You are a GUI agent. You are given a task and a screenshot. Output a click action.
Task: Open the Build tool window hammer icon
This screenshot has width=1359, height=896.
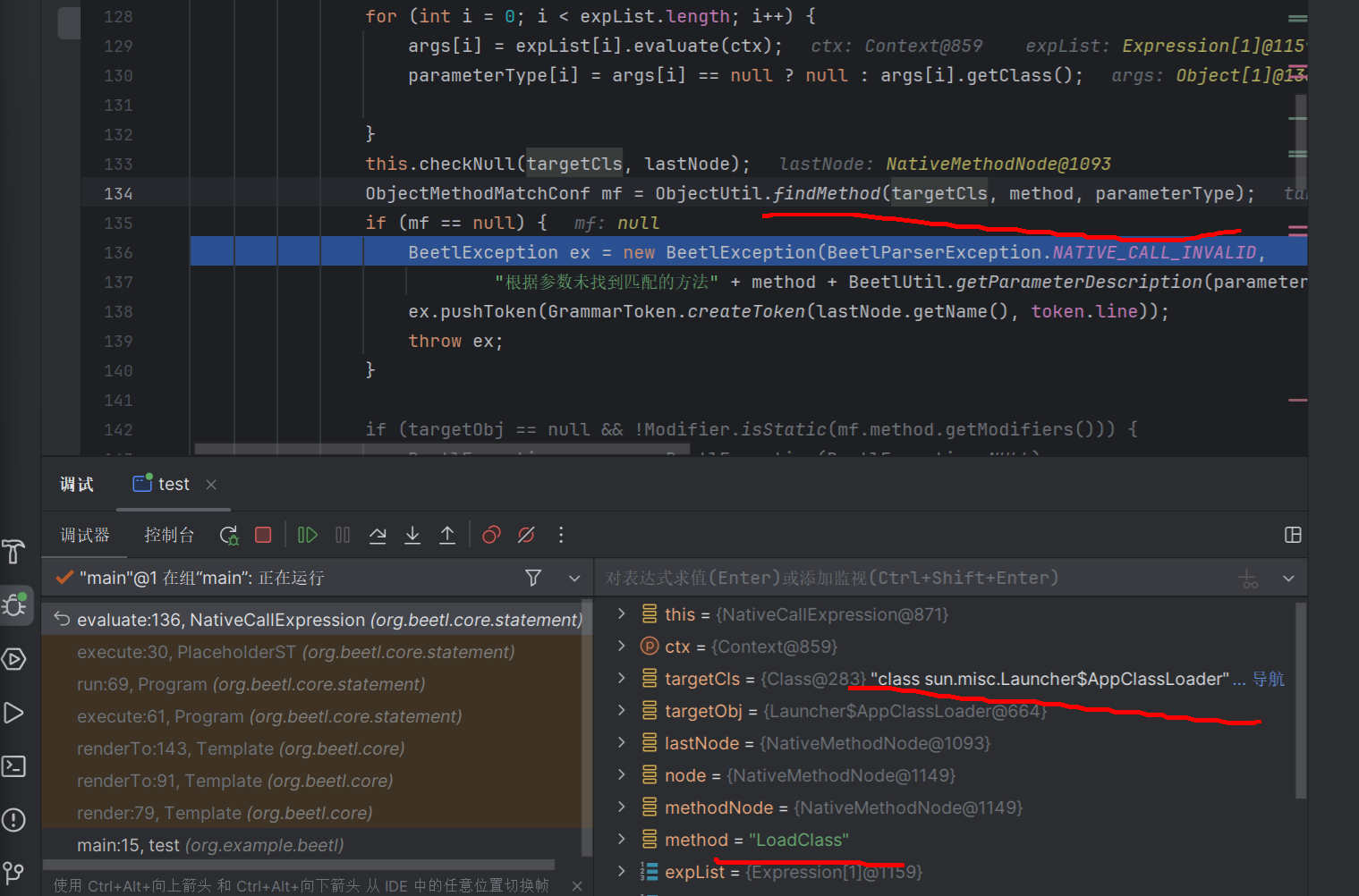(14, 552)
